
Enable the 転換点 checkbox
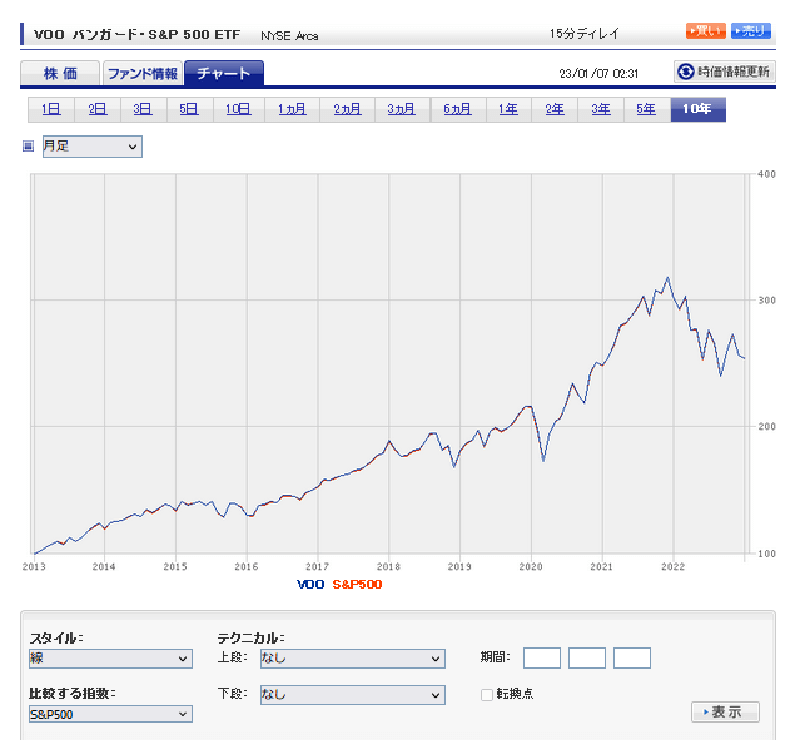[487, 694]
